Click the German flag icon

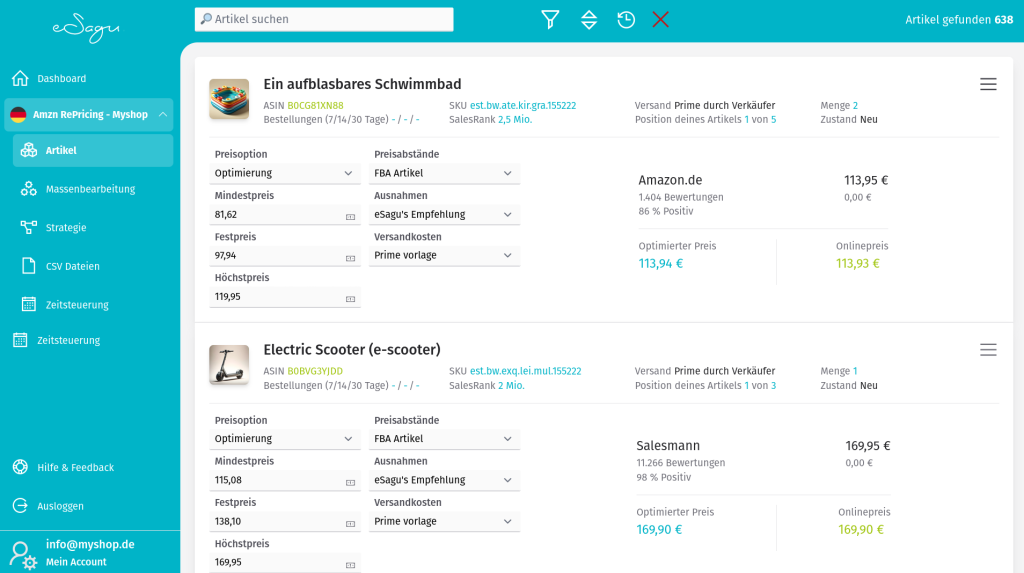tap(18, 114)
